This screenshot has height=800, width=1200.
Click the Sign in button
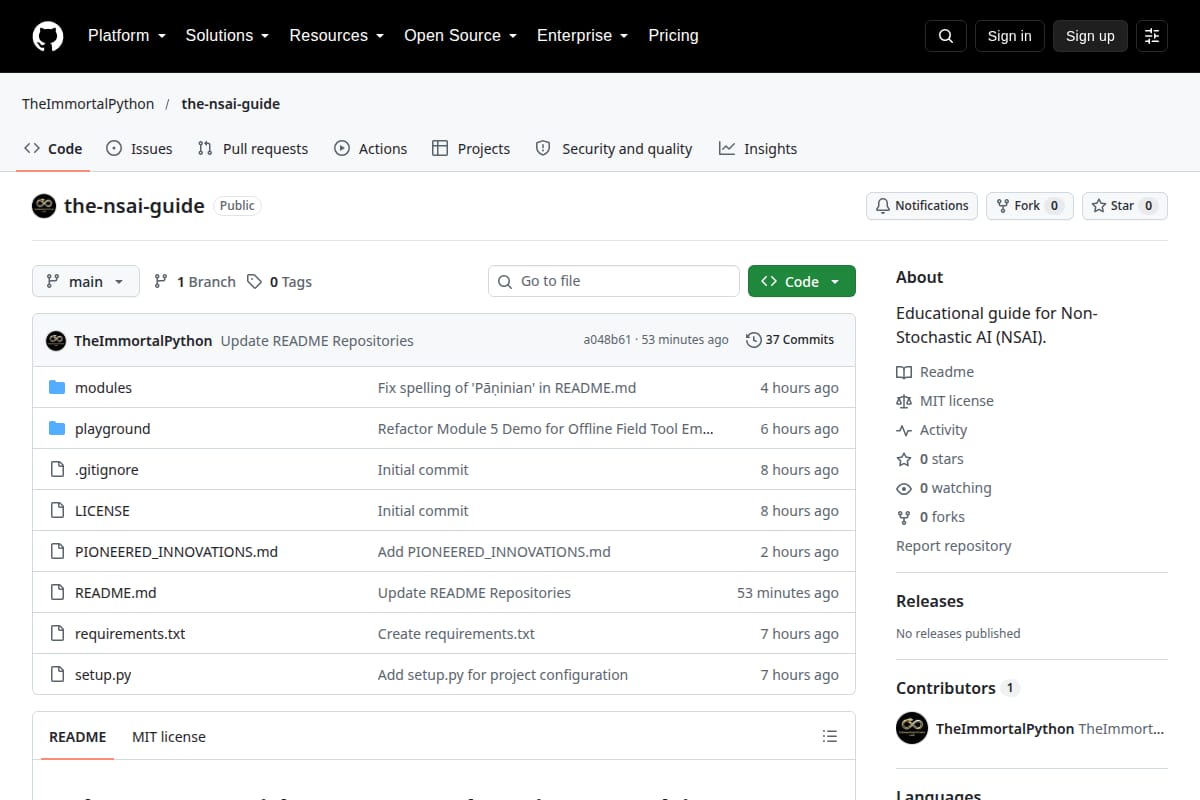click(1009, 36)
